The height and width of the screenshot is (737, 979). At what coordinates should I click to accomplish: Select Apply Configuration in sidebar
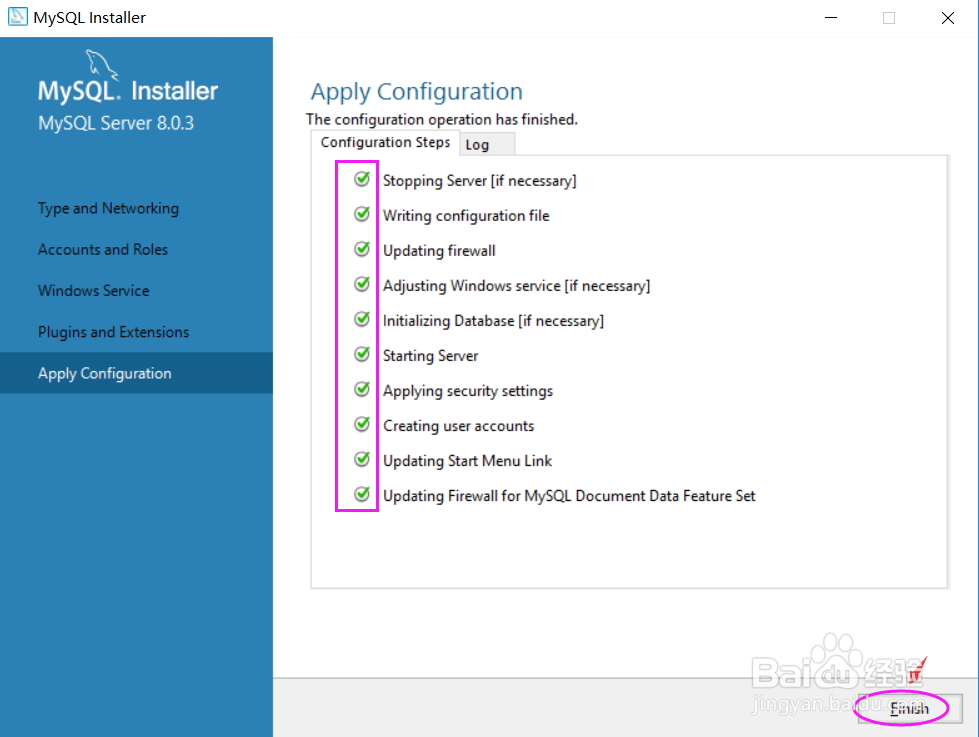(104, 372)
